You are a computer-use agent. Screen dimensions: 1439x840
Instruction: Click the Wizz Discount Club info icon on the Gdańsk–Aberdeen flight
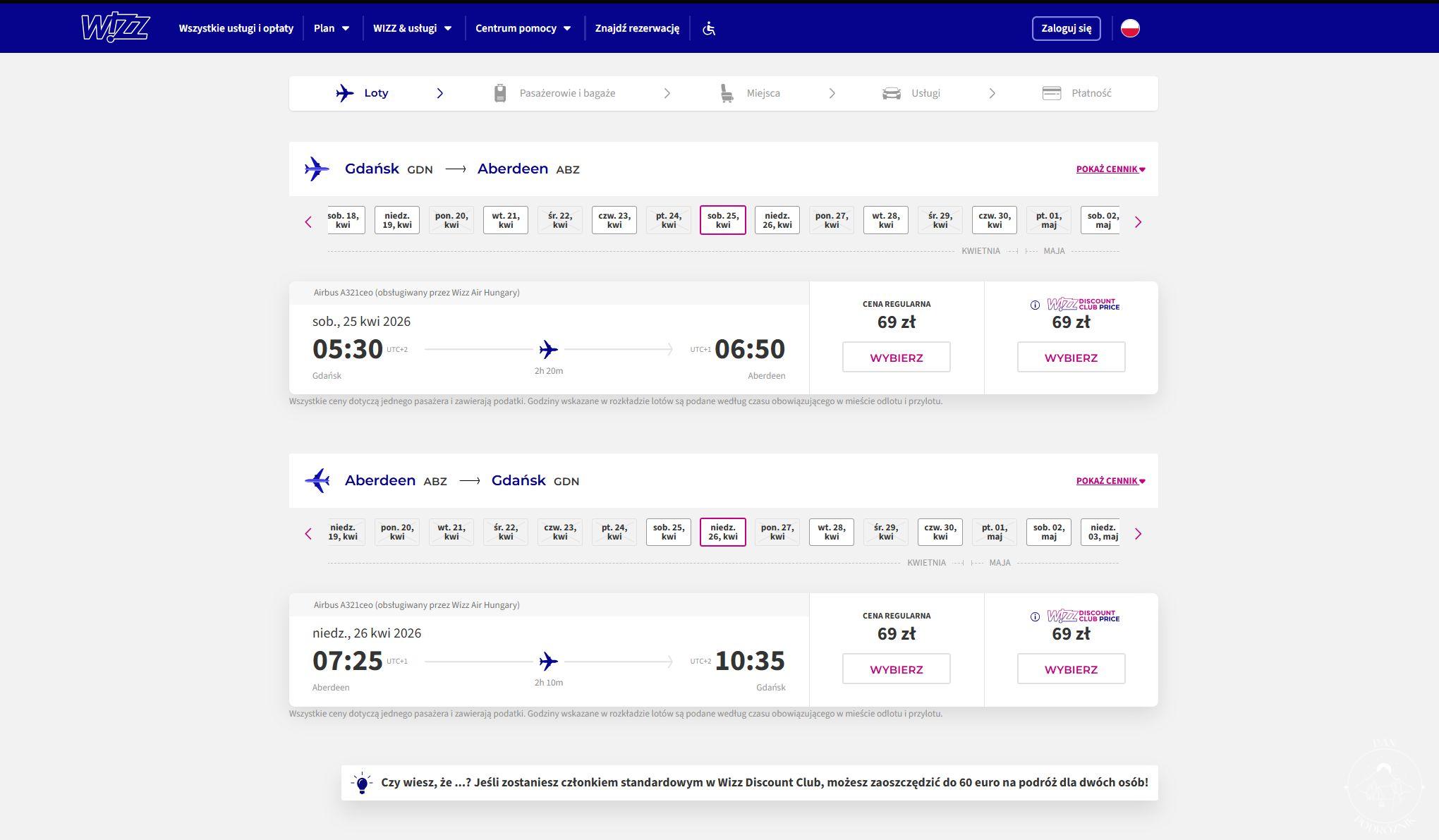(1035, 305)
